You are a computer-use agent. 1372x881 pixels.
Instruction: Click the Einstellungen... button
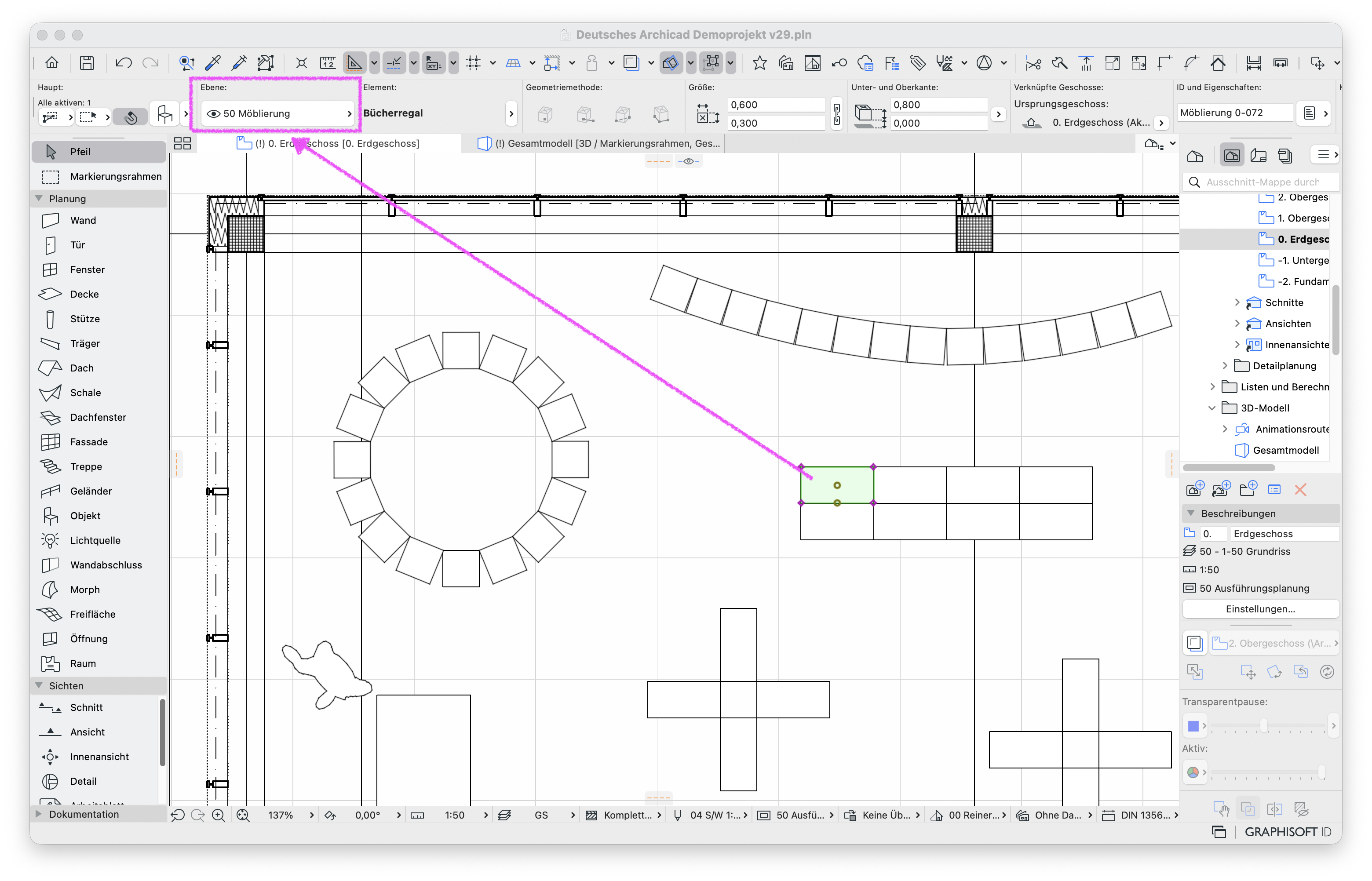click(x=1260, y=609)
